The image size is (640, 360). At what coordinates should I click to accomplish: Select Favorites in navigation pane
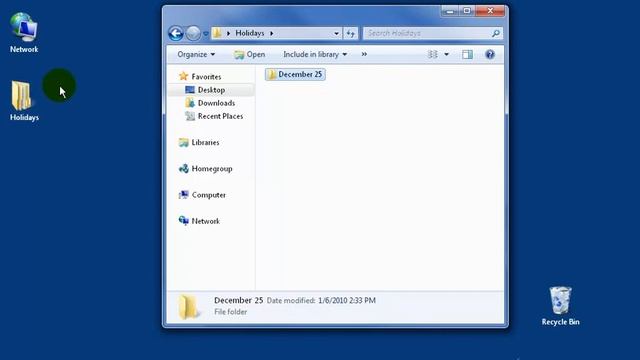[x=206, y=76]
